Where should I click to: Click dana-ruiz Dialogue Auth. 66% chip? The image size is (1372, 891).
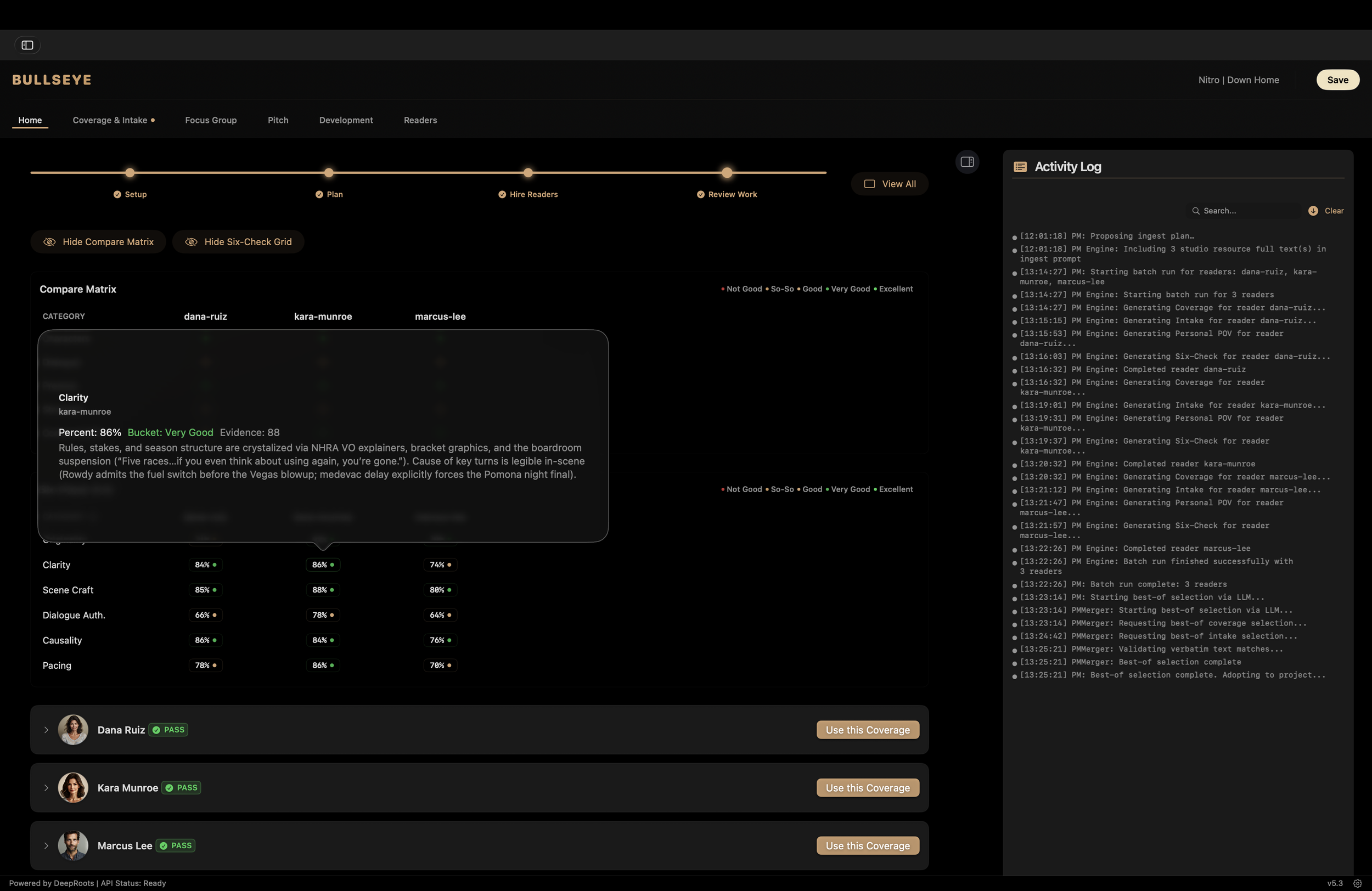206,615
